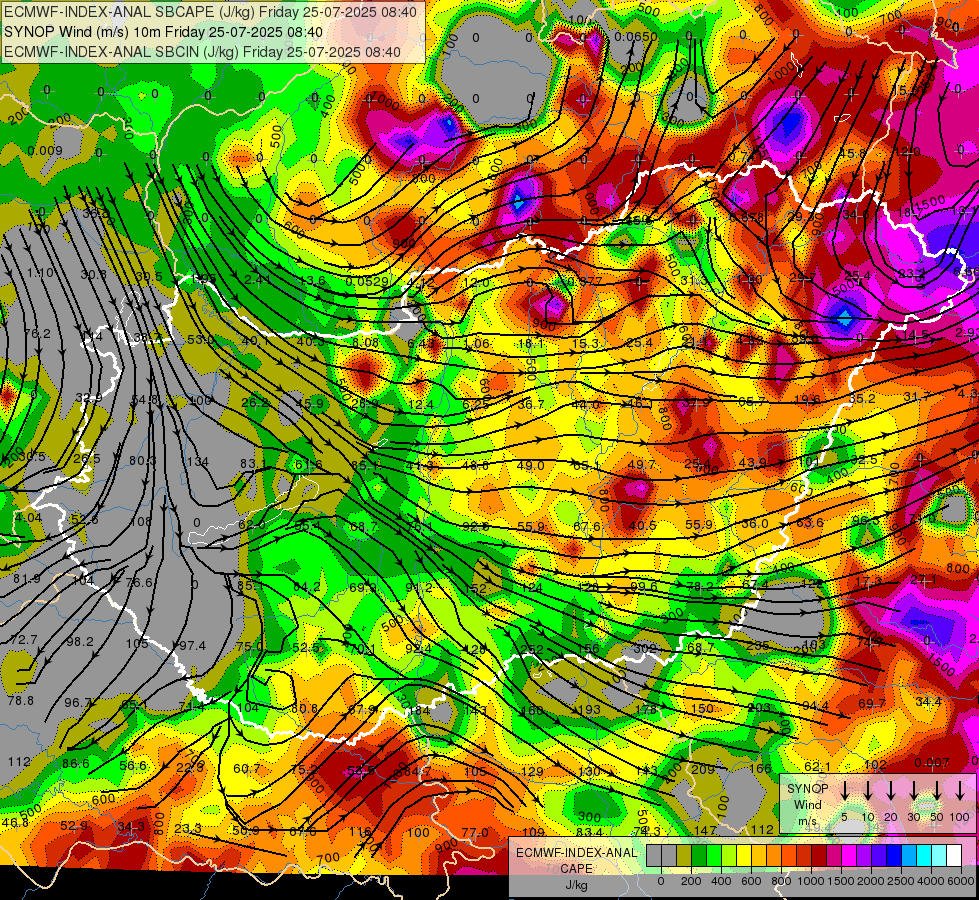Viewport: 979px width, 900px height.
Task: Click the map value '134'
Action: pyautogui.click(x=198, y=462)
